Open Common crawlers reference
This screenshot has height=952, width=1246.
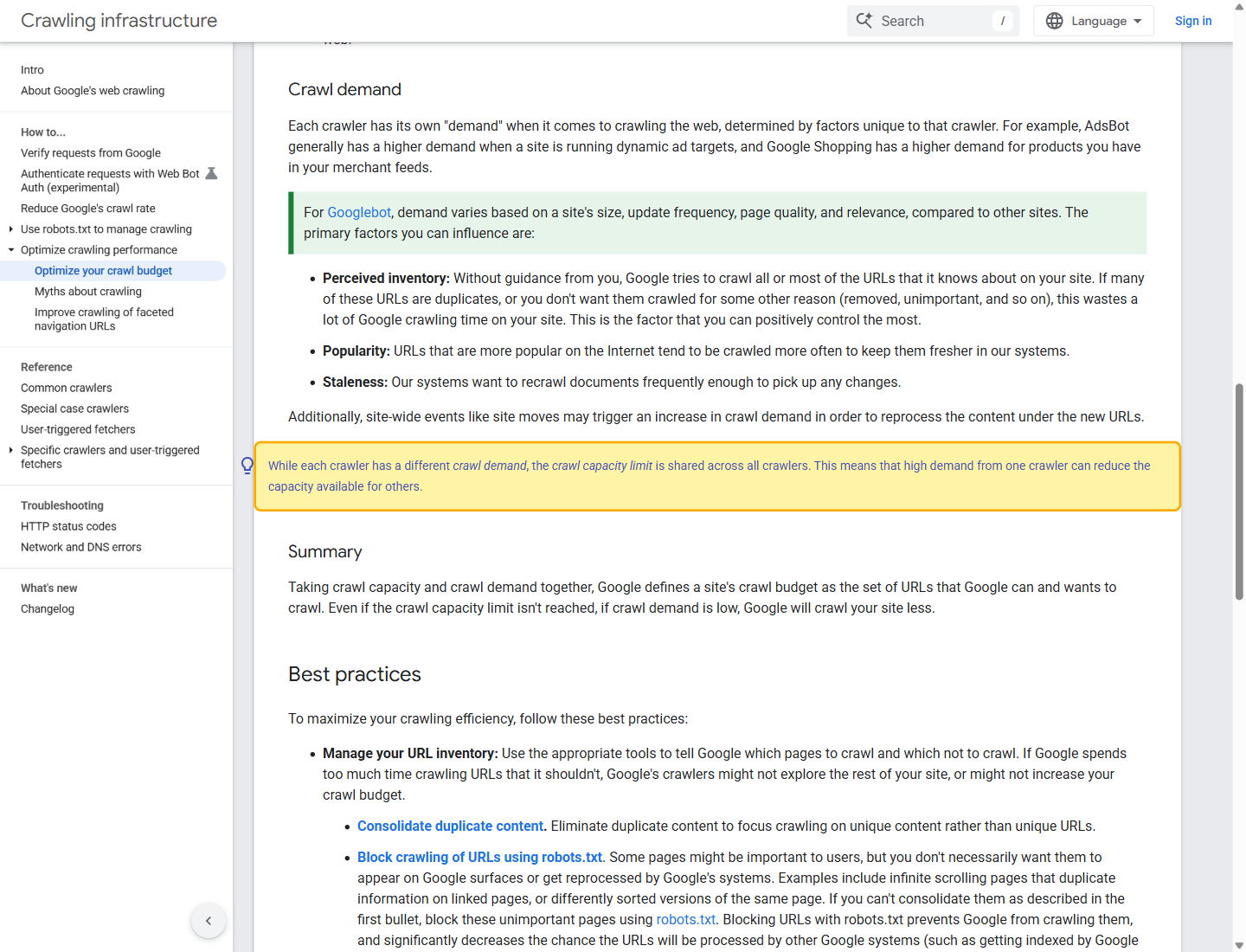[x=67, y=388]
